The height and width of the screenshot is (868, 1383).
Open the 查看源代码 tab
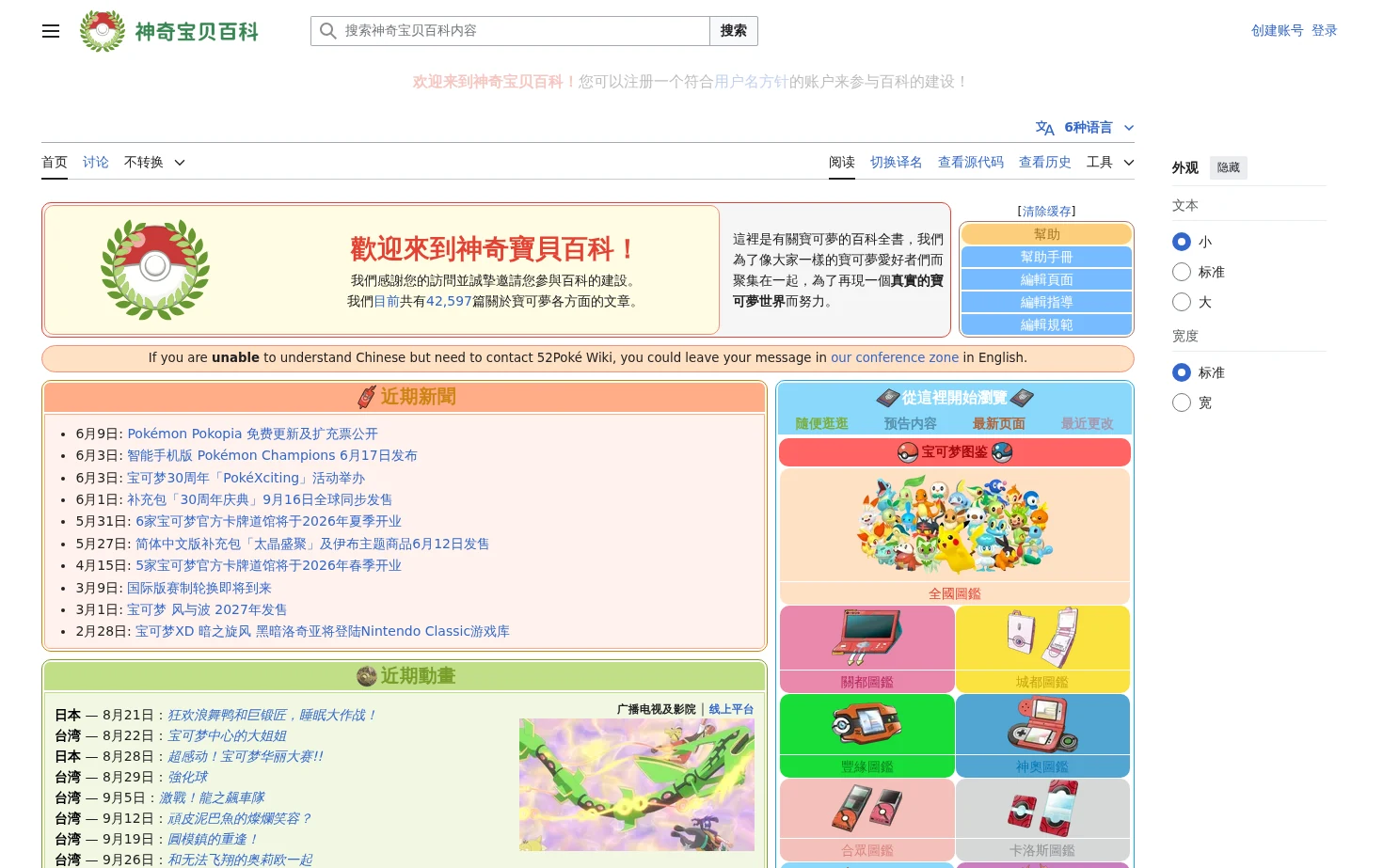point(971,163)
